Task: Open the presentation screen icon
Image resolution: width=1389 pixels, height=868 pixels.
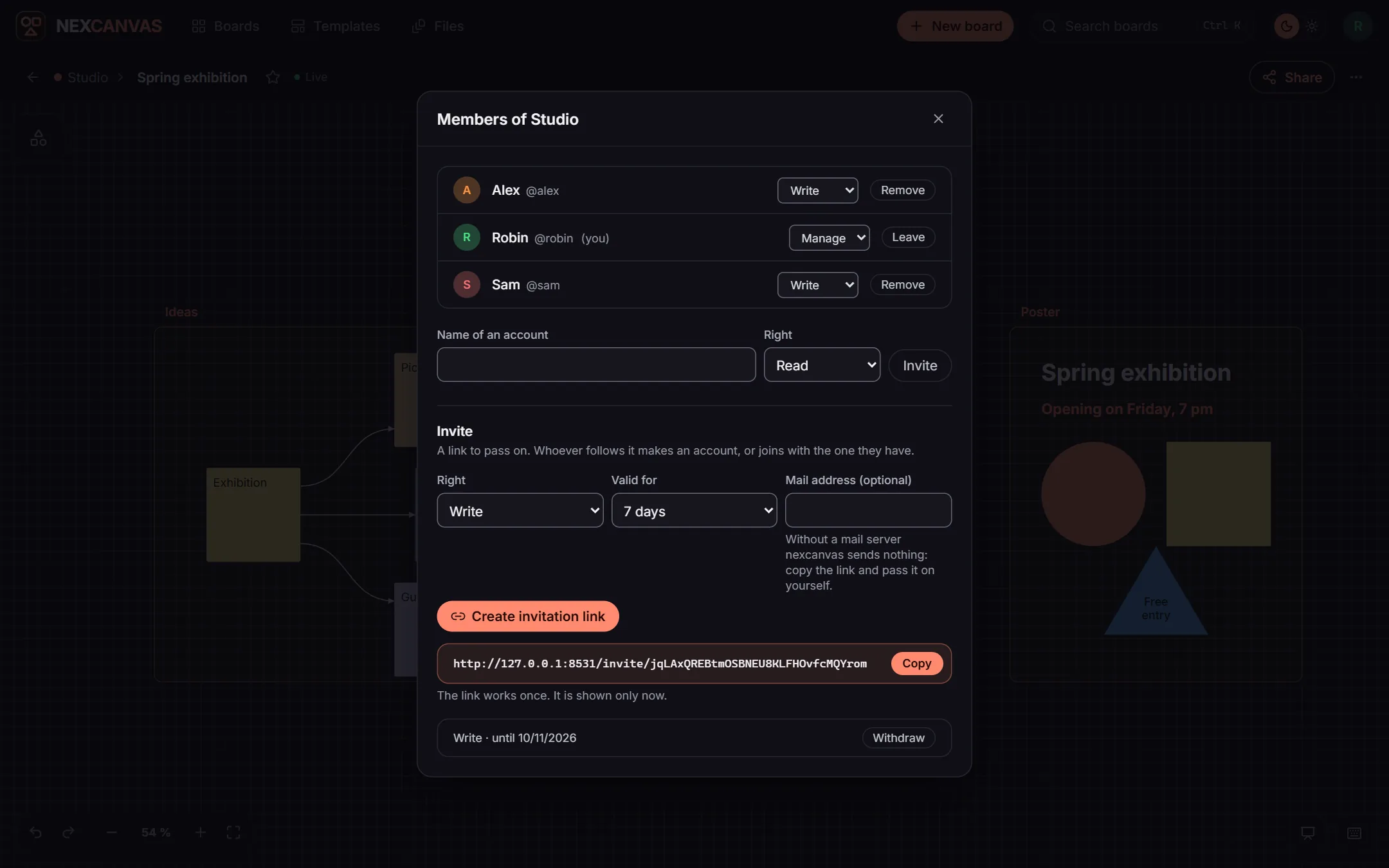Action: 1308,833
